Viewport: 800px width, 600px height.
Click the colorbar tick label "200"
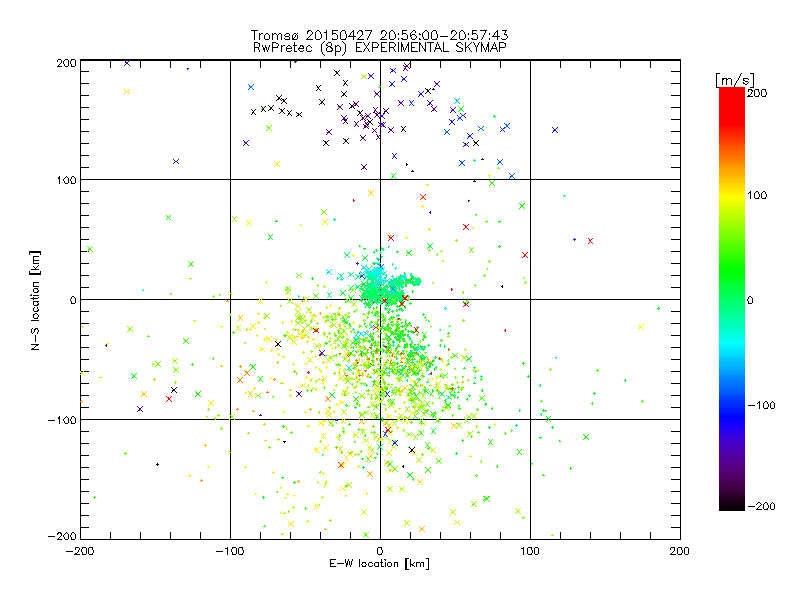point(757,93)
